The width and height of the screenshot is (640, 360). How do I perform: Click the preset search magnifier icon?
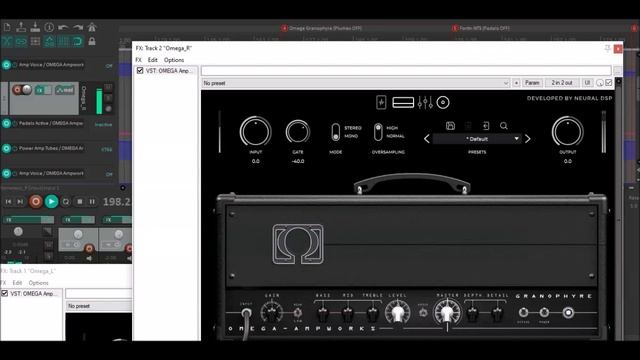(504, 126)
